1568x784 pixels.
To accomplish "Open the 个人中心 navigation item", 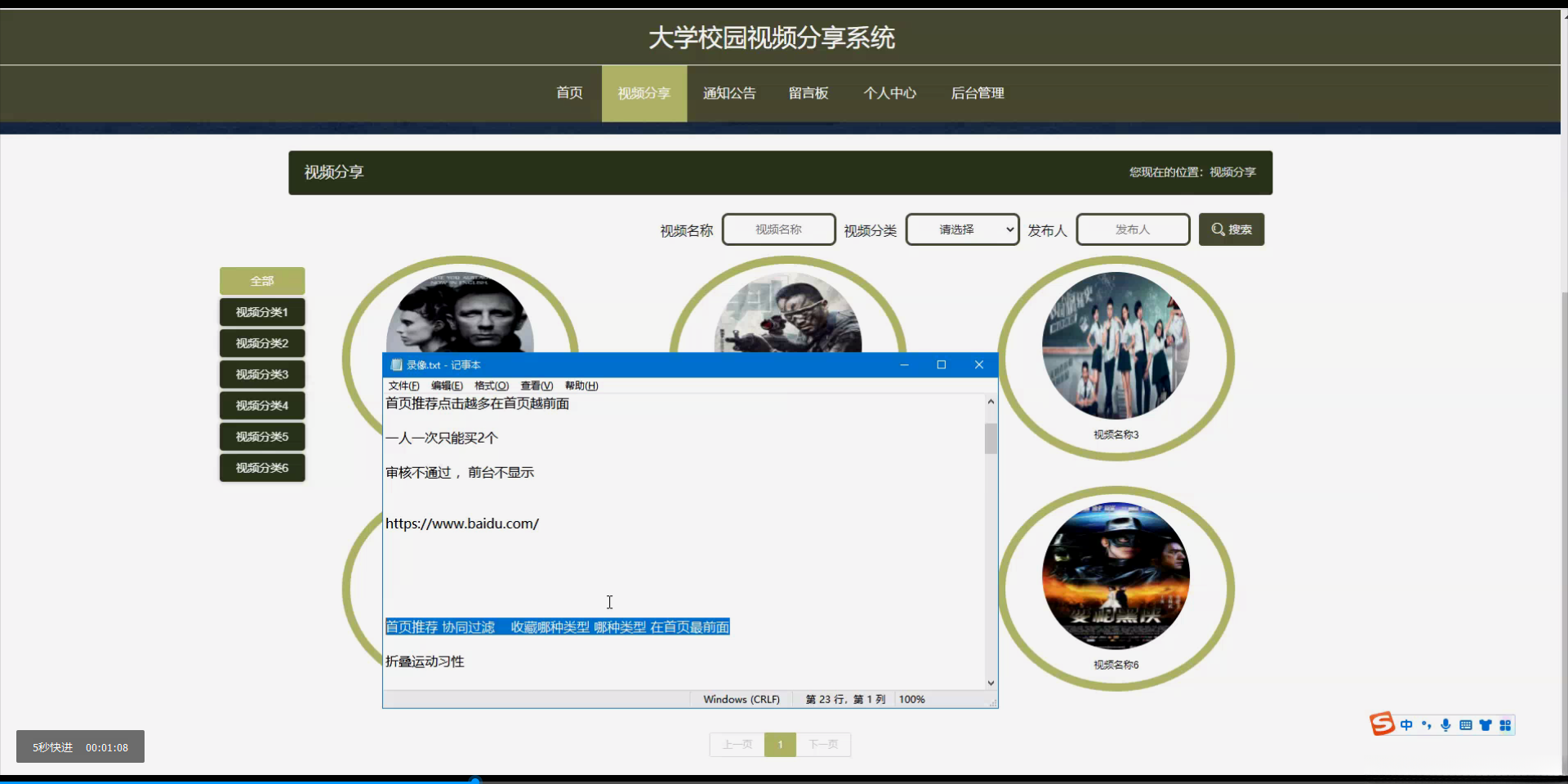I will (x=890, y=93).
